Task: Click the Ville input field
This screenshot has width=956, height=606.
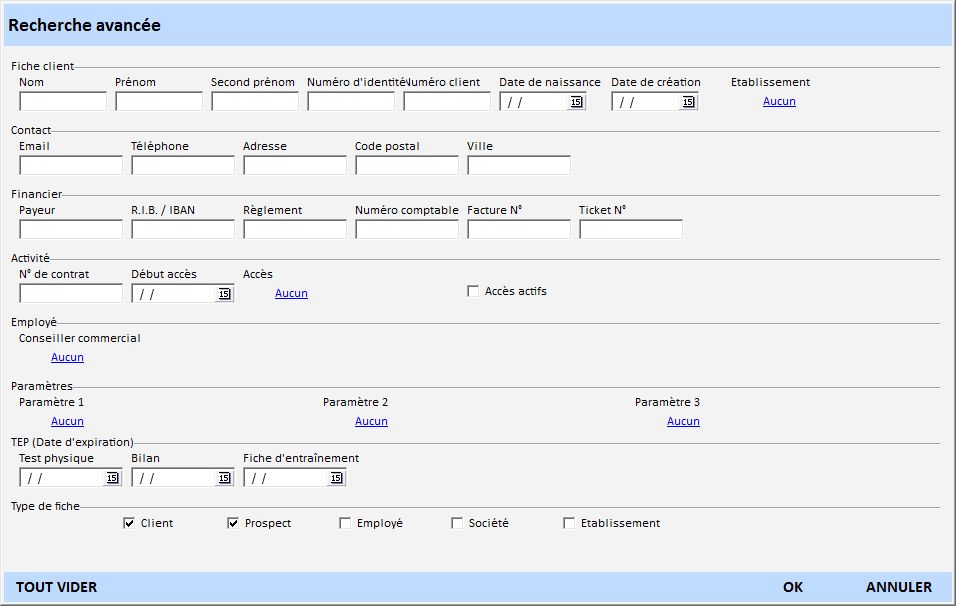Action: 519,165
